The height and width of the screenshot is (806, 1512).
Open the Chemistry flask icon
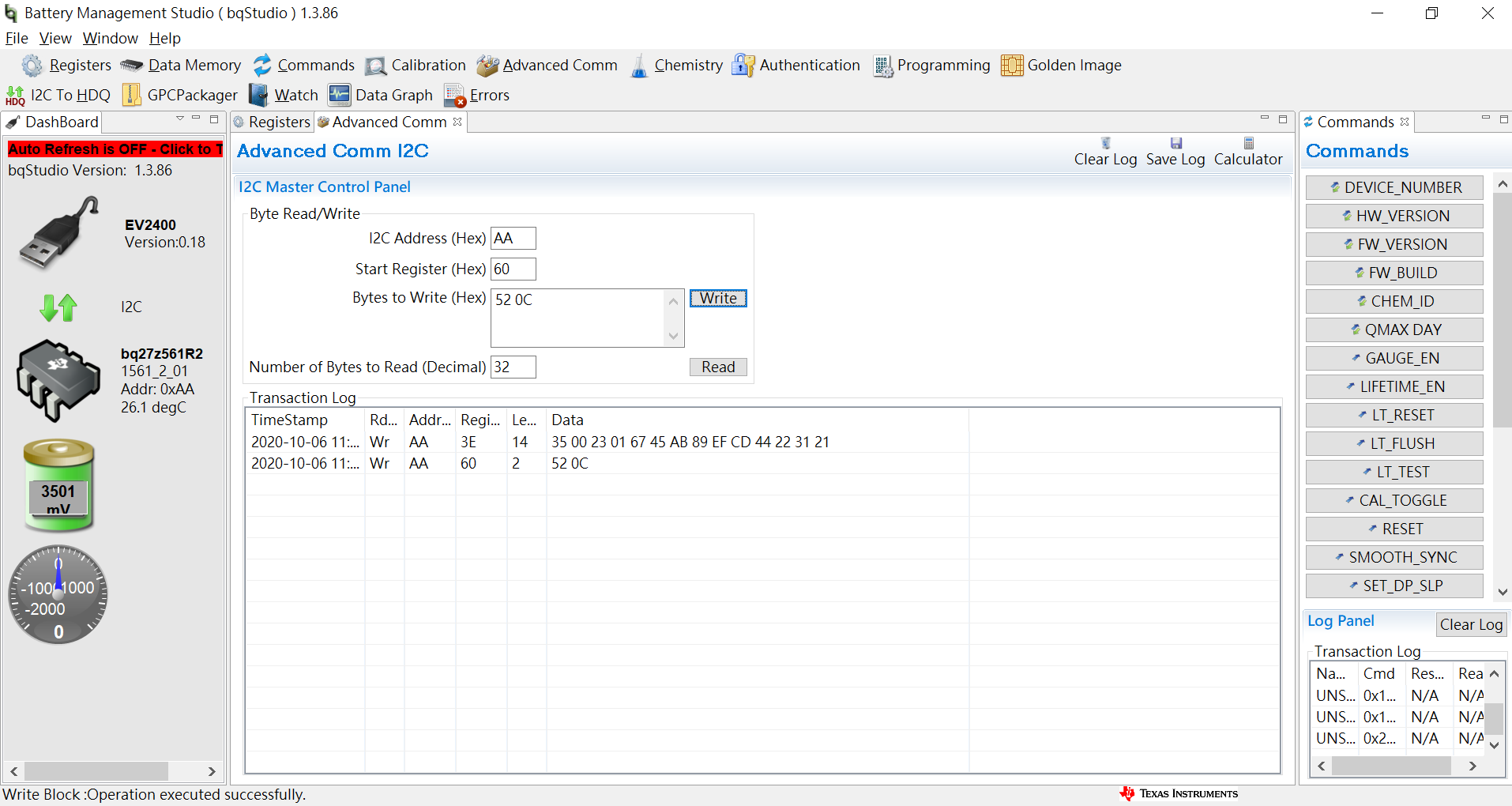[x=639, y=66]
